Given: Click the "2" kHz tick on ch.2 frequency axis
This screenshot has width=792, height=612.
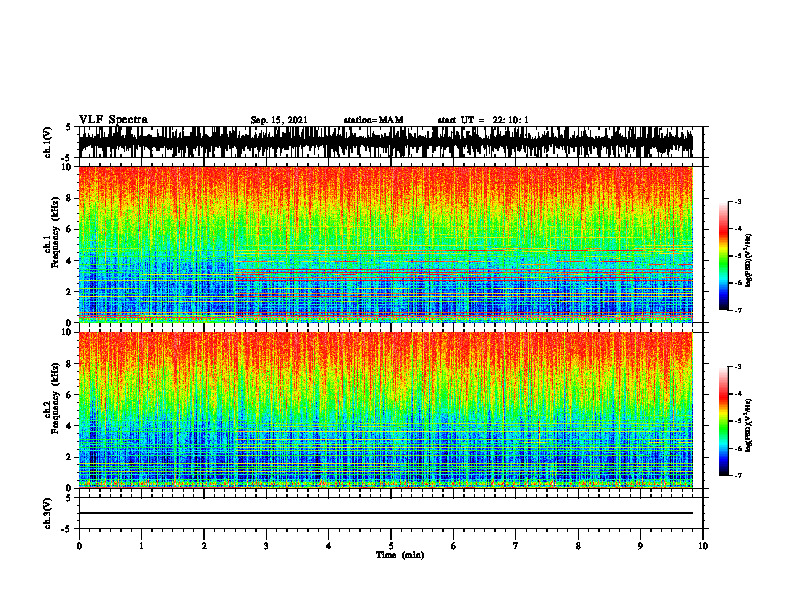Looking at the screenshot, I should (70, 457).
